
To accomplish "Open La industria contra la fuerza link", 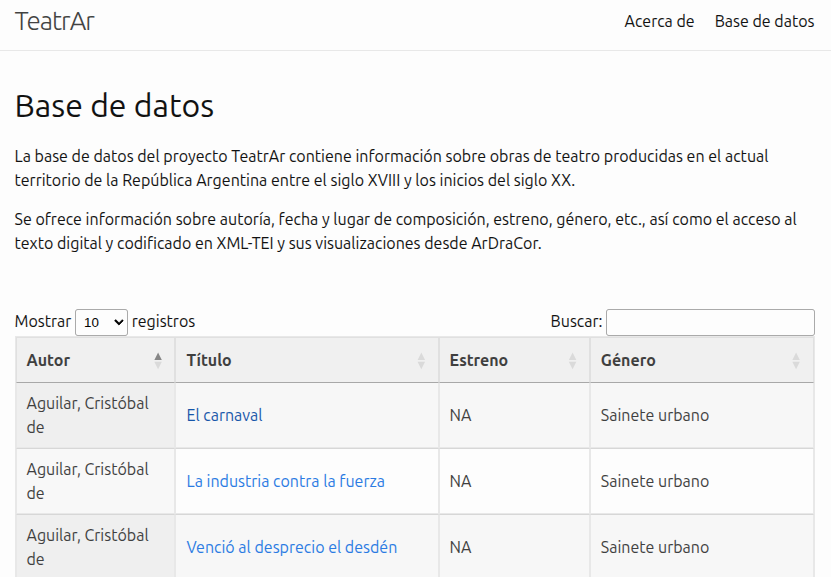I will coord(286,481).
